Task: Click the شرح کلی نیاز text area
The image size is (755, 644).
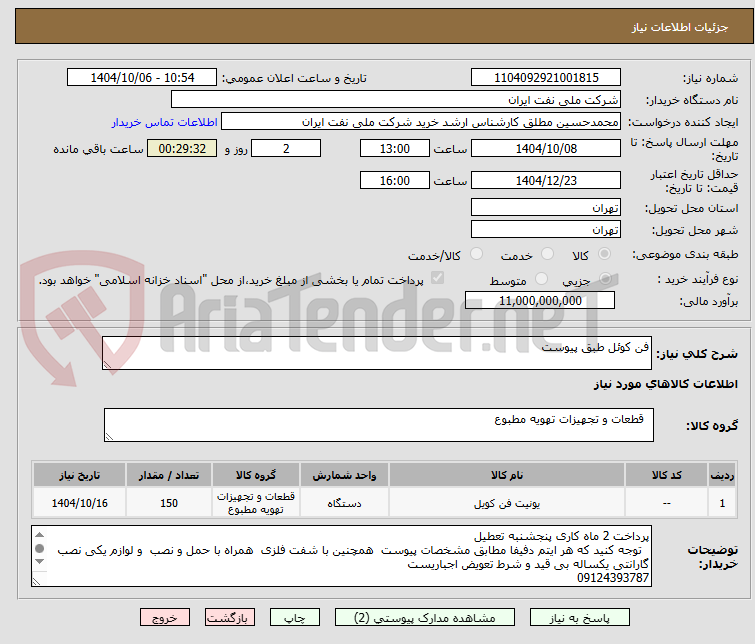Action: 377,353
